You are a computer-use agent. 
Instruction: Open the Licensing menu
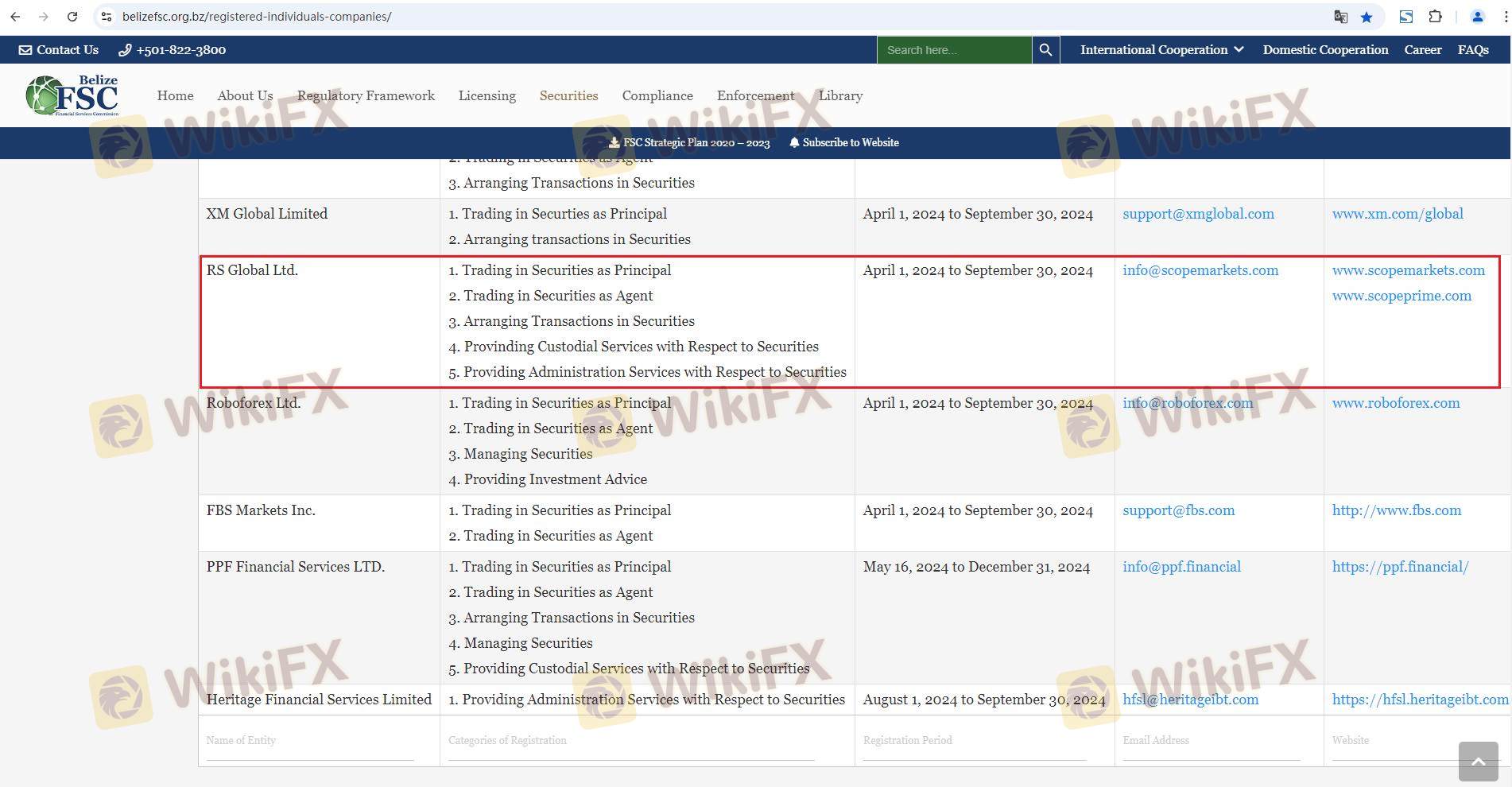click(487, 95)
